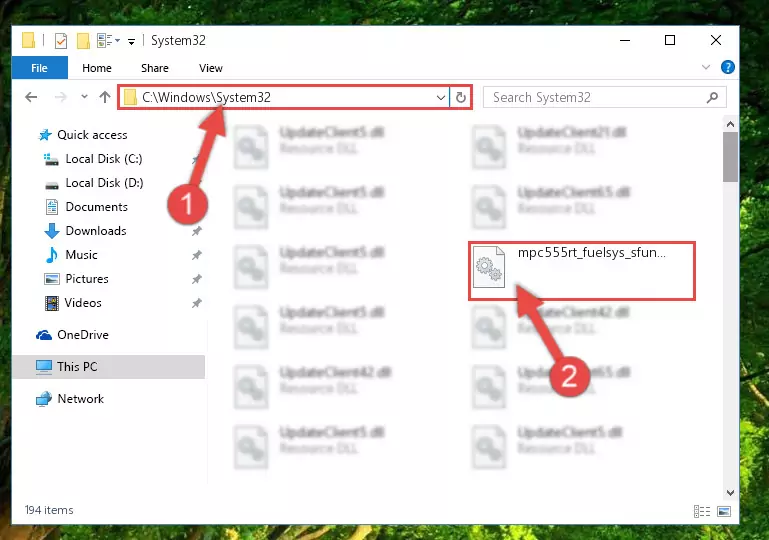Go back using the Back arrow

click(31, 97)
